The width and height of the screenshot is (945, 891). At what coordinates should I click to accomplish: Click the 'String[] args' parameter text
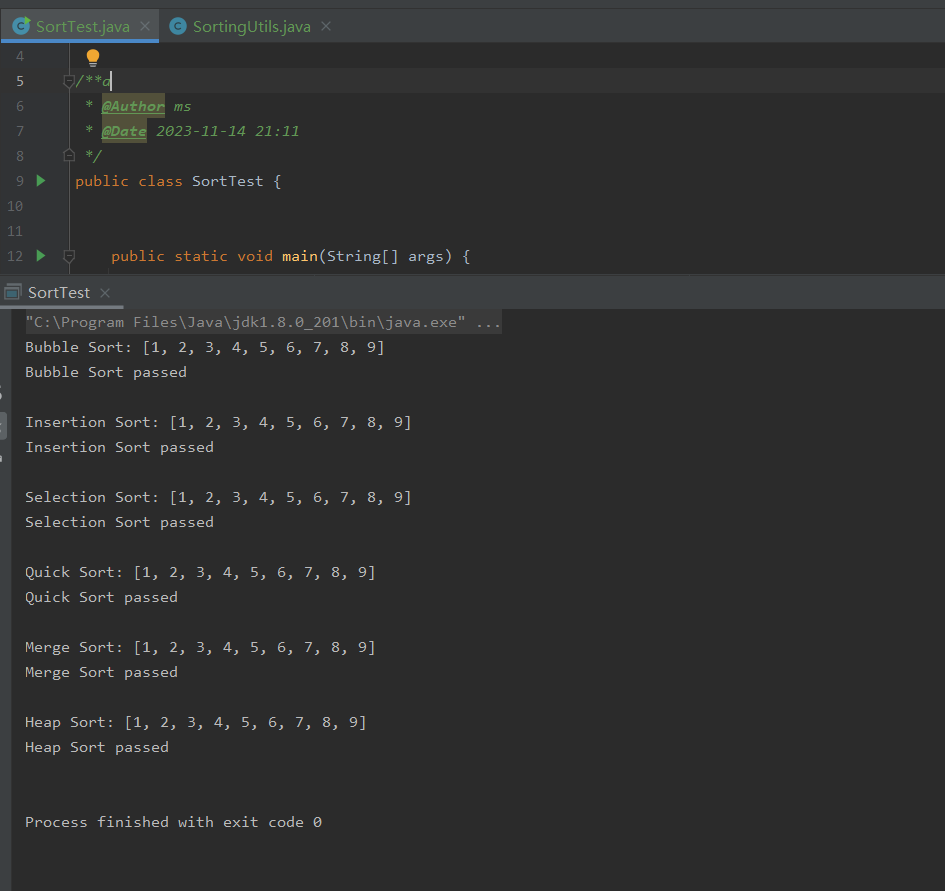385,256
